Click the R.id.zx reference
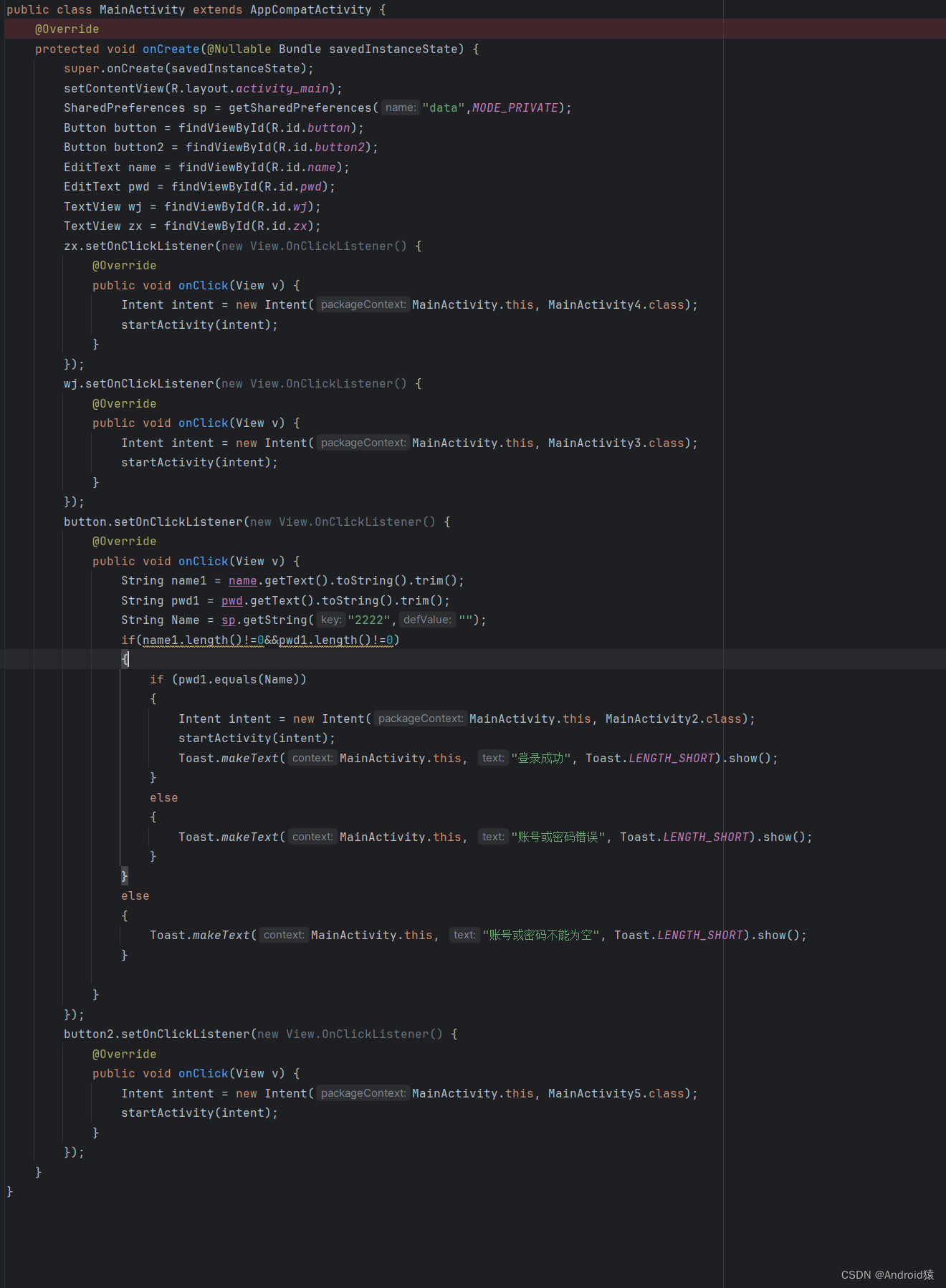The width and height of the screenshot is (946, 1288). pos(282,226)
